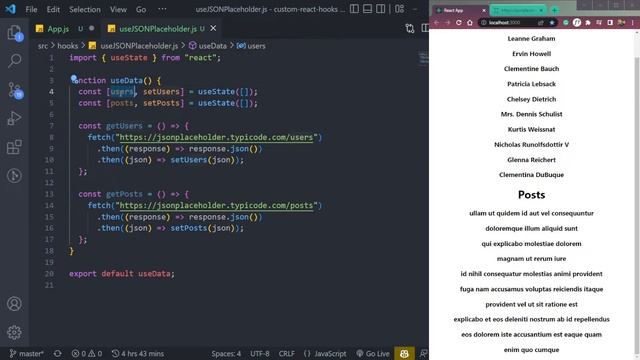Switch to the second green browser tab
640x360 pixels.
[518, 10]
